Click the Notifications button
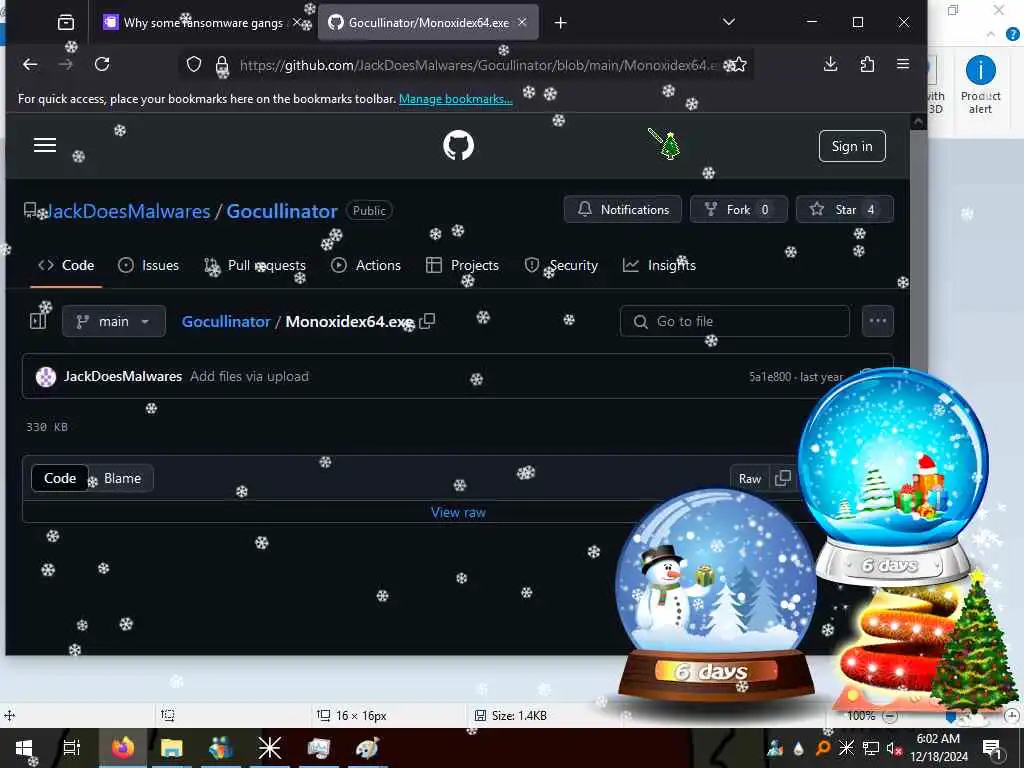Viewport: 1024px width, 768px height. (623, 210)
